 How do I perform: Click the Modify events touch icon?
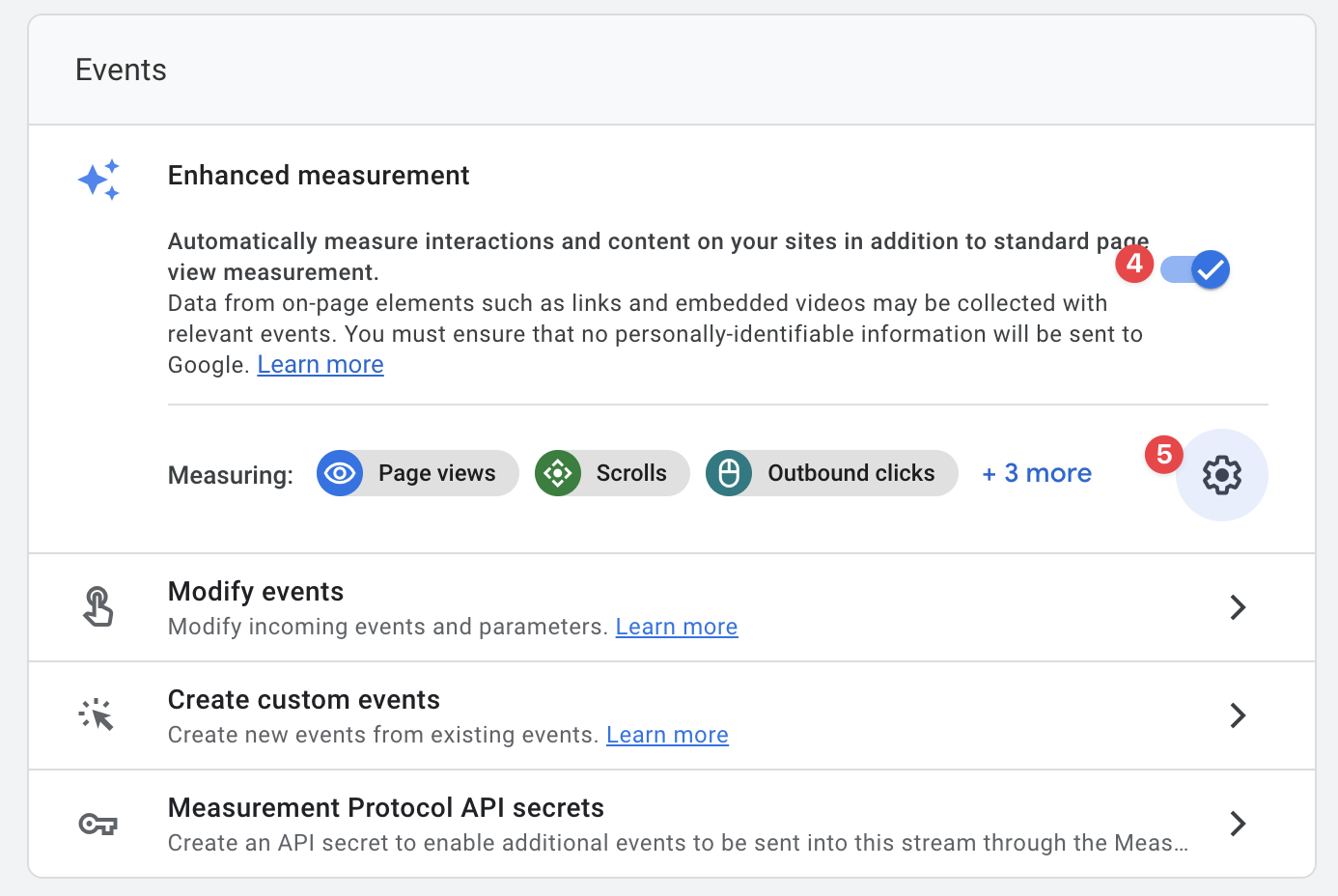[98, 606]
